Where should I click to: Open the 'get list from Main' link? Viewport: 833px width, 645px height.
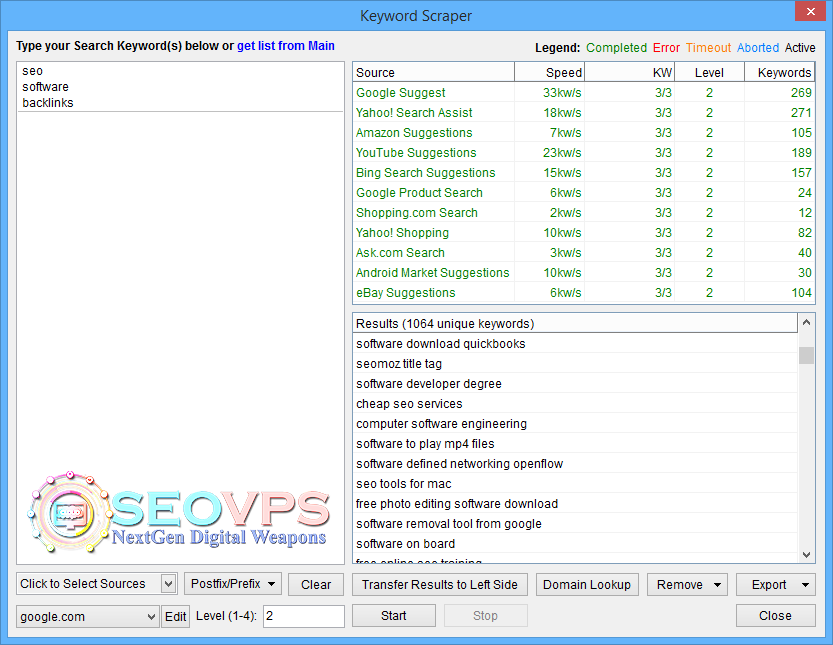point(285,46)
